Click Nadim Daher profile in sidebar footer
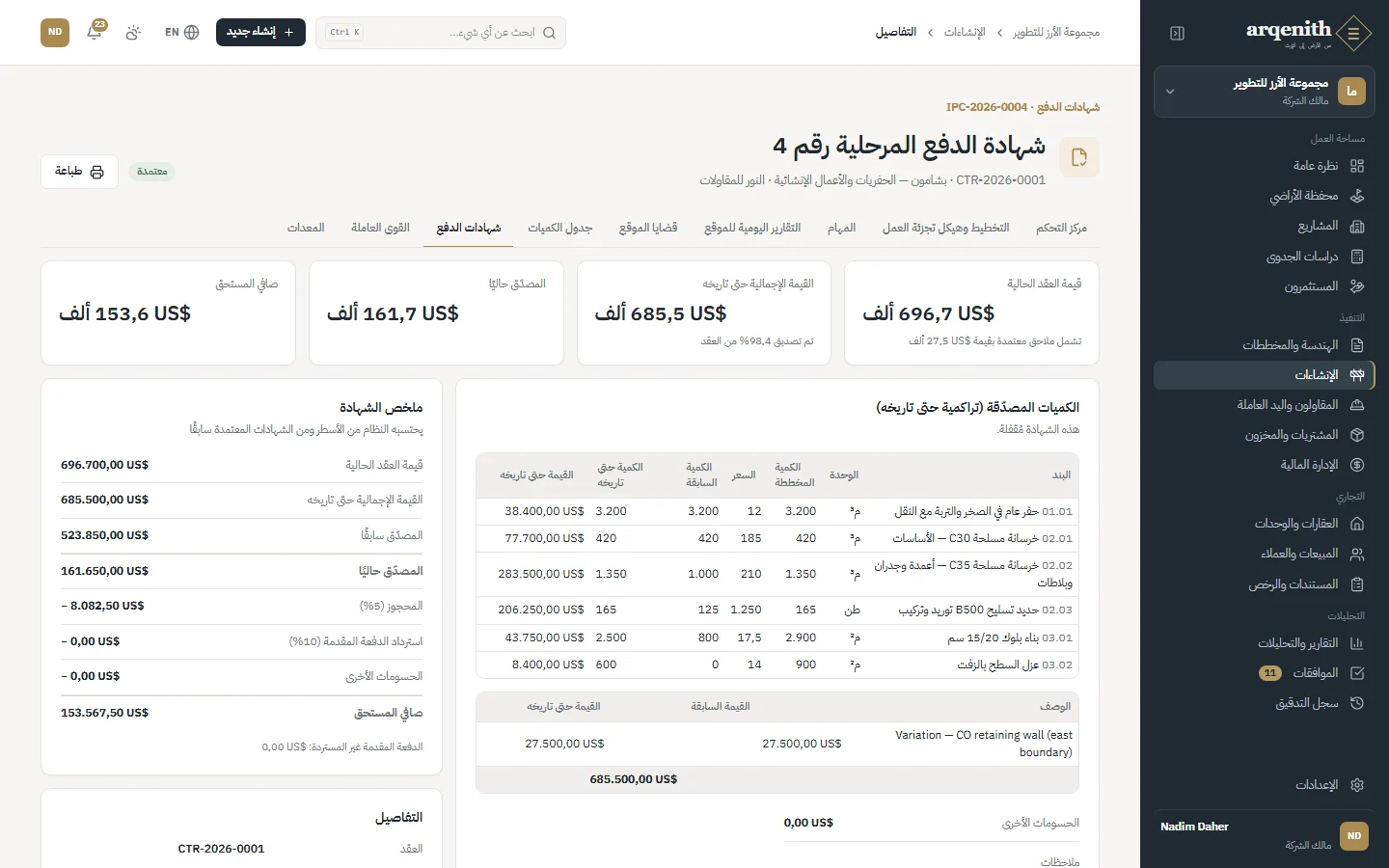Image resolution: width=1389 pixels, height=868 pixels. point(1265,835)
